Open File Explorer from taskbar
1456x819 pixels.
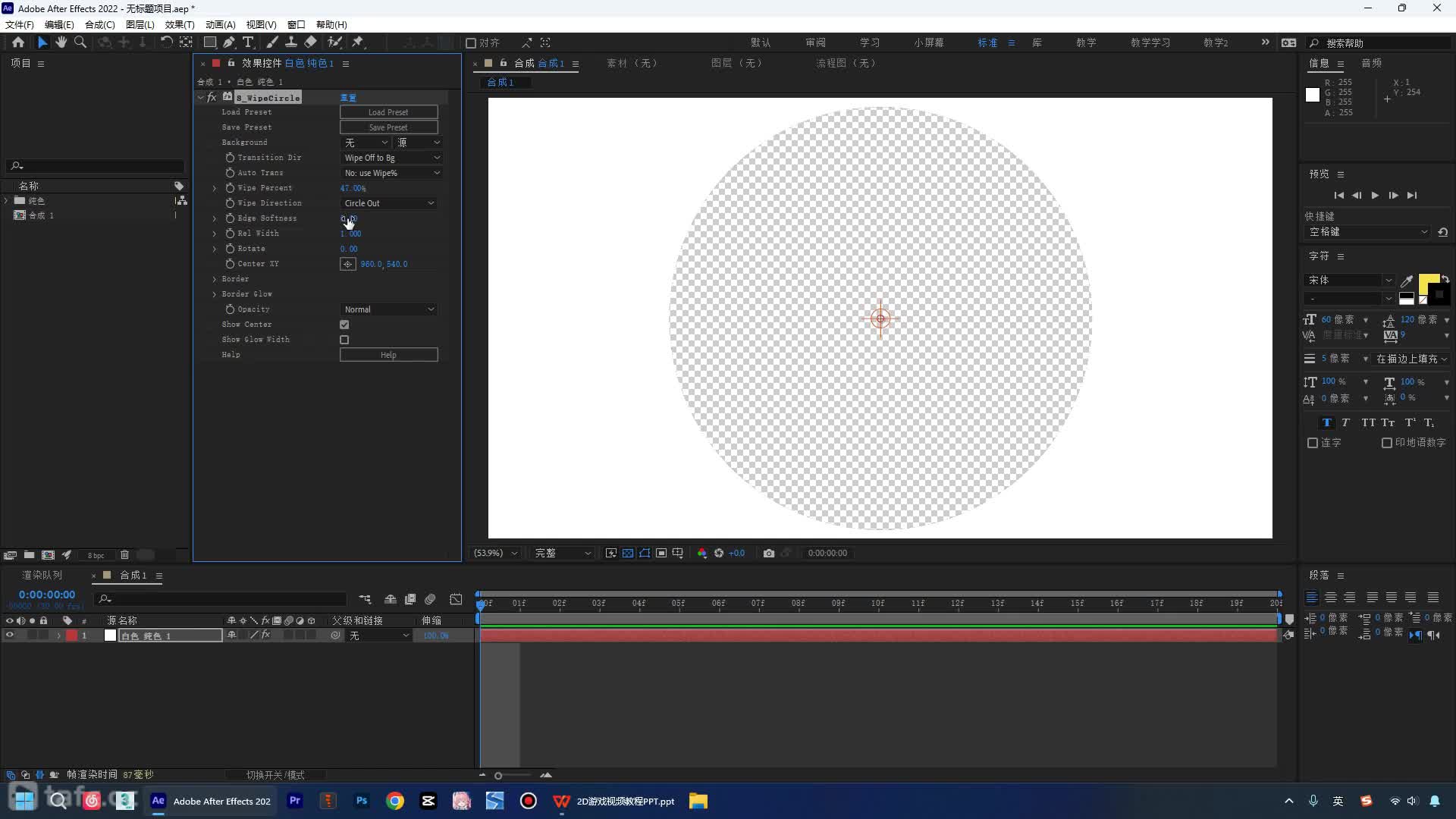tap(698, 801)
